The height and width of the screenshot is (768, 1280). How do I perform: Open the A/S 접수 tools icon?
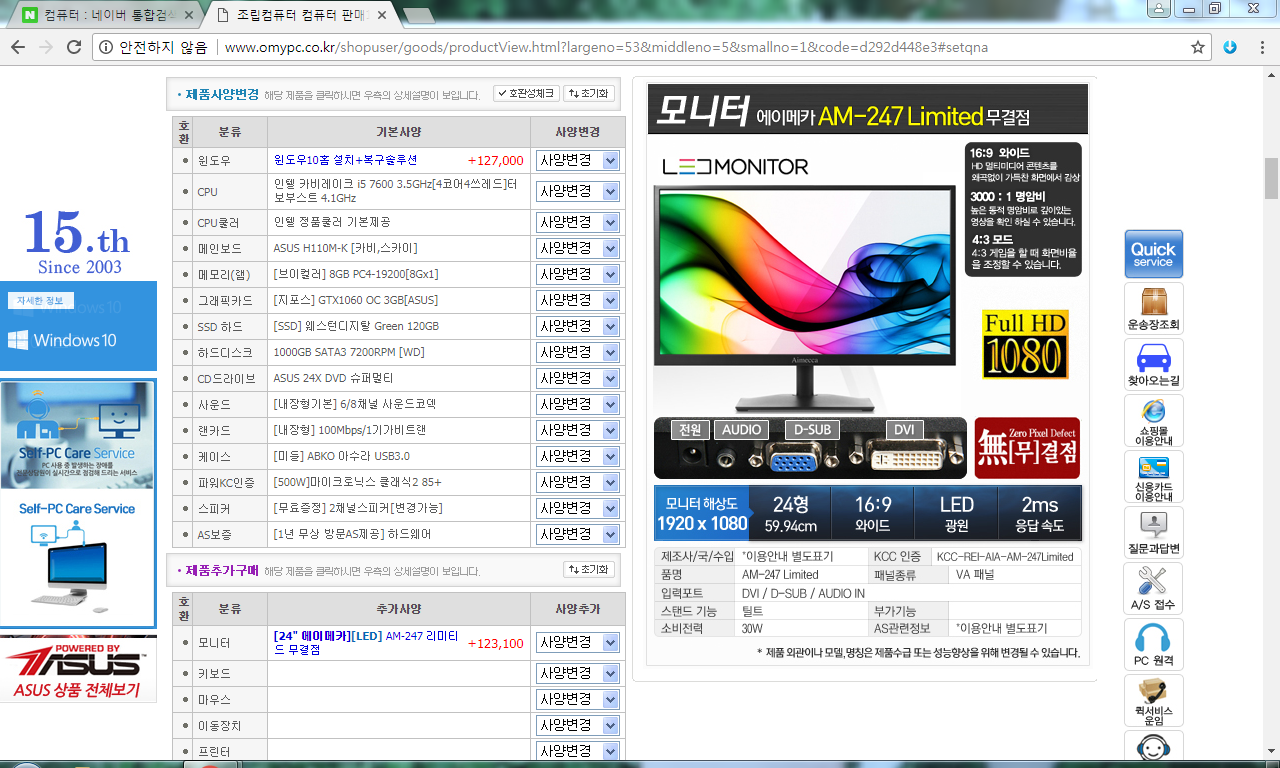coord(1153,588)
